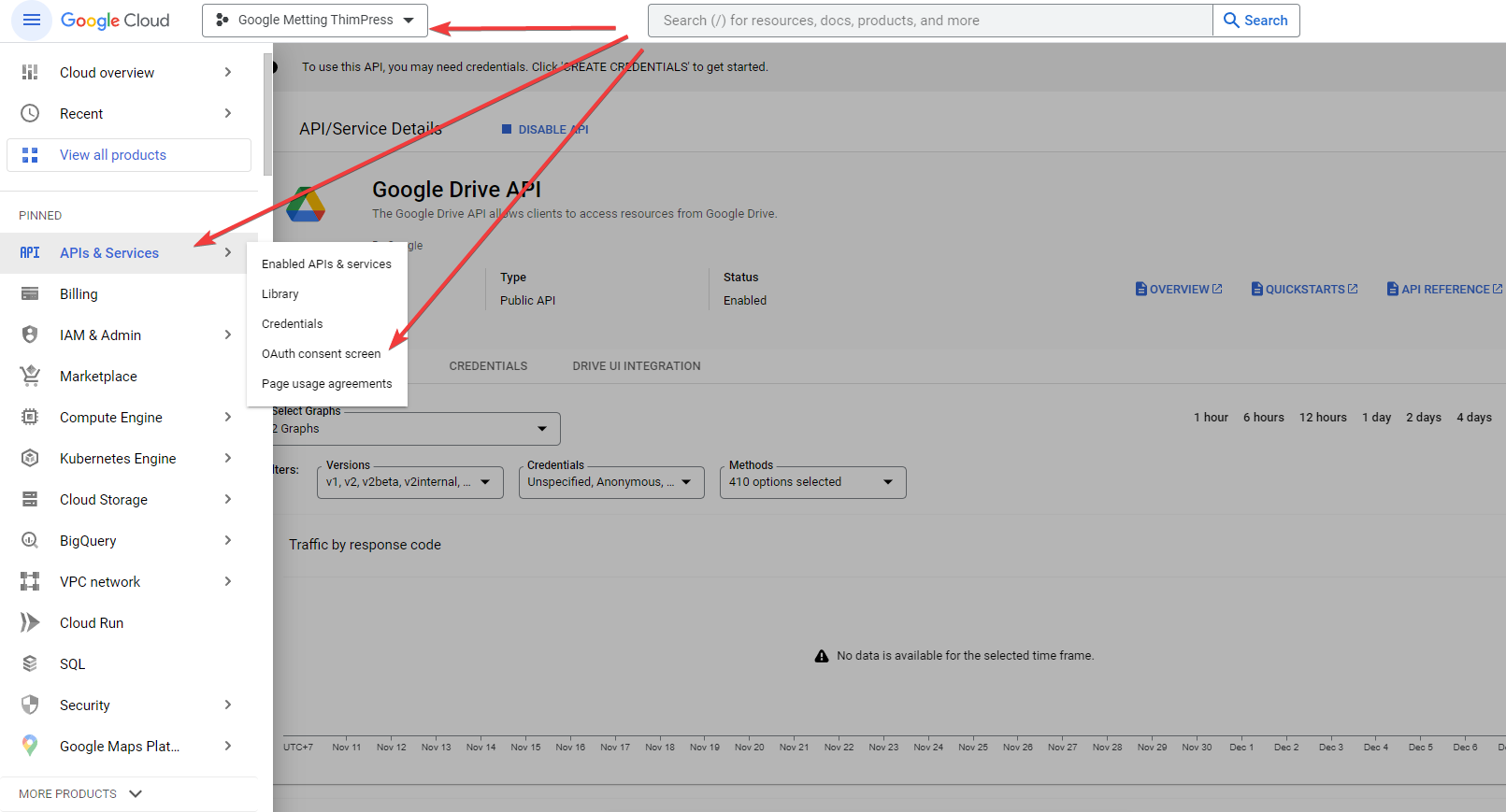1506x812 pixels.
Task: Click the DISABLE API button
Action: 545,130
